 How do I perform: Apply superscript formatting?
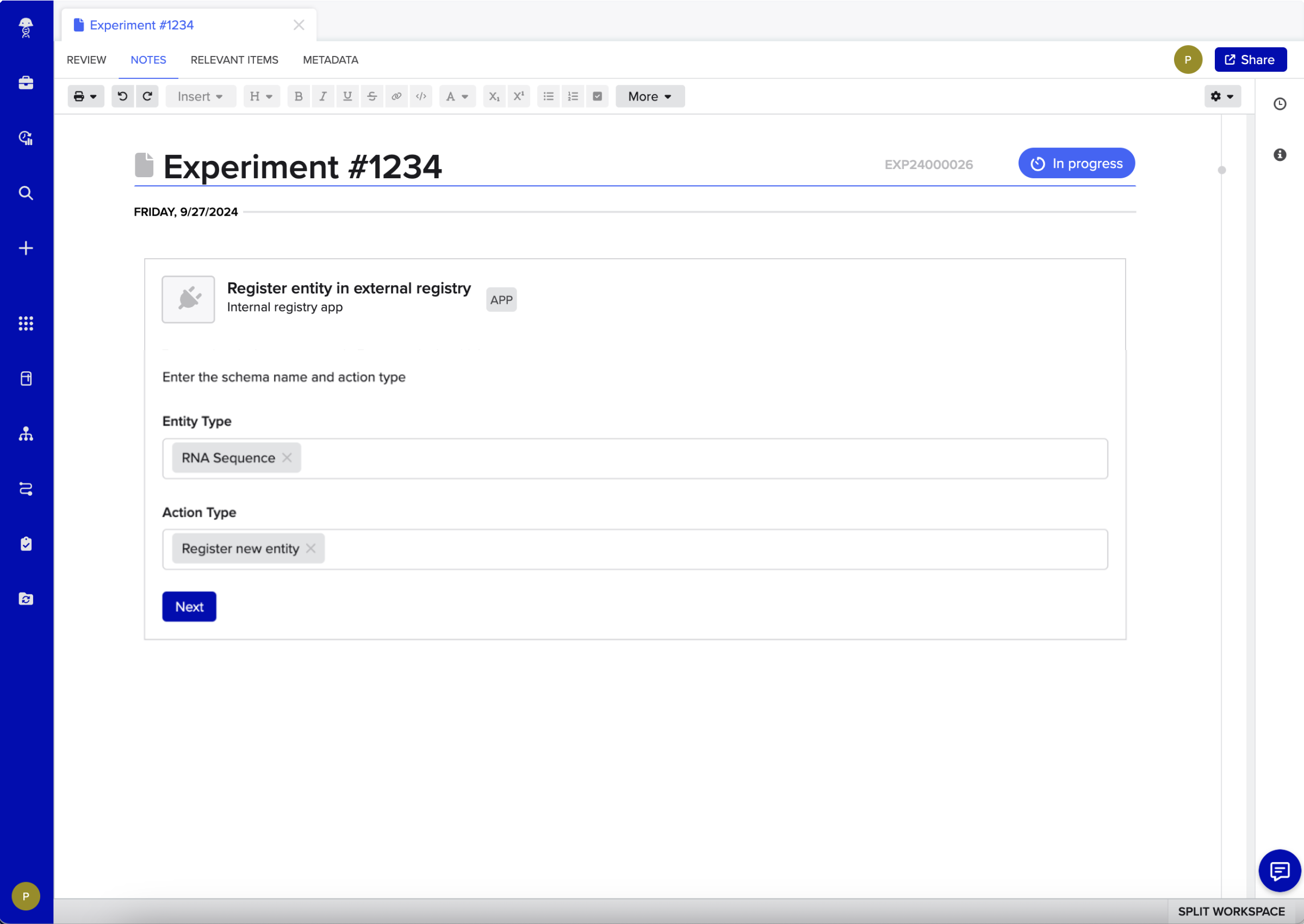click(519, 96)
